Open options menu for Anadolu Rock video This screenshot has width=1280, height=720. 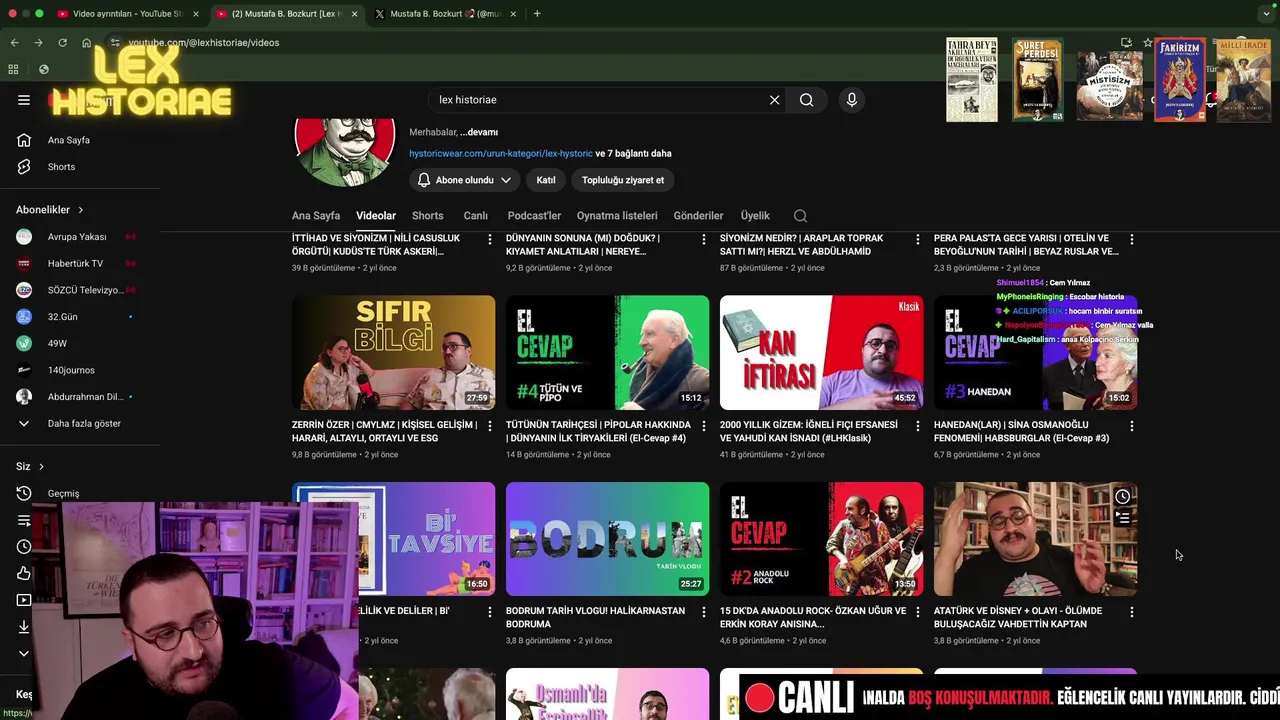917,612
